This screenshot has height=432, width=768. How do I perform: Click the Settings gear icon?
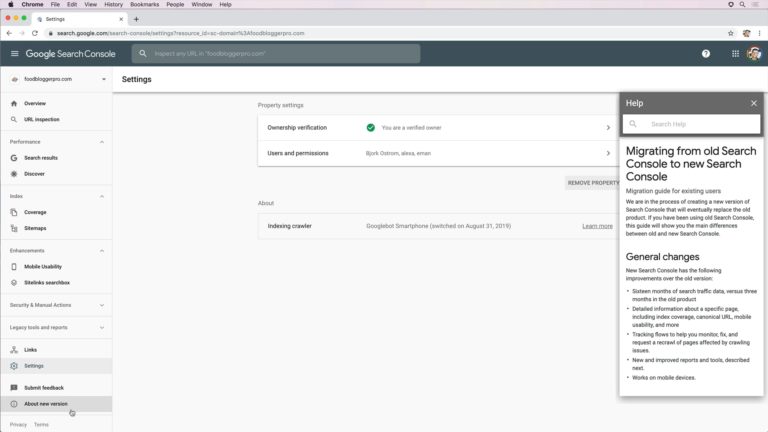(x=14, y=366)
